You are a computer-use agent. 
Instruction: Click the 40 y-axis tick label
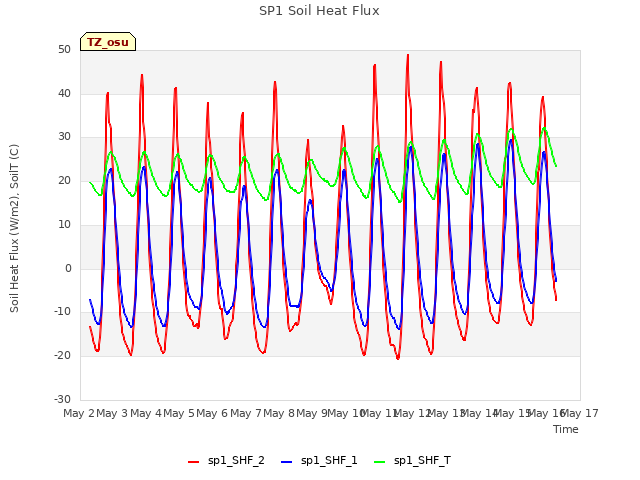(64, 93)
